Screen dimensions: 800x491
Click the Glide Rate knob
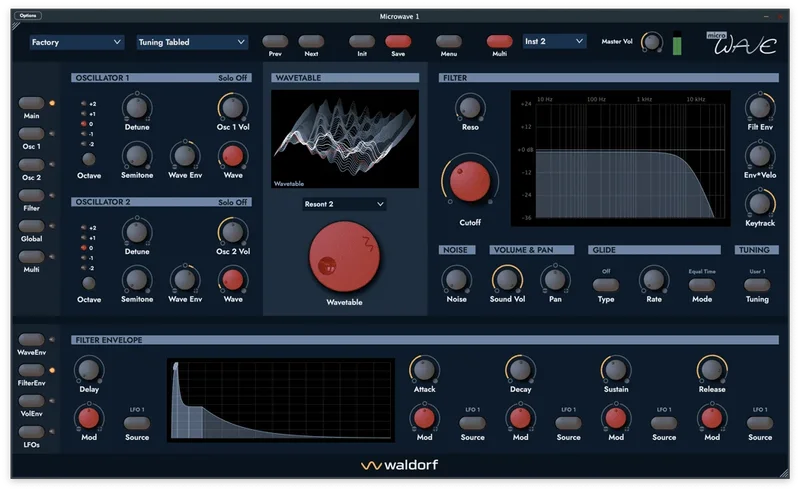[x=654, y=280]
